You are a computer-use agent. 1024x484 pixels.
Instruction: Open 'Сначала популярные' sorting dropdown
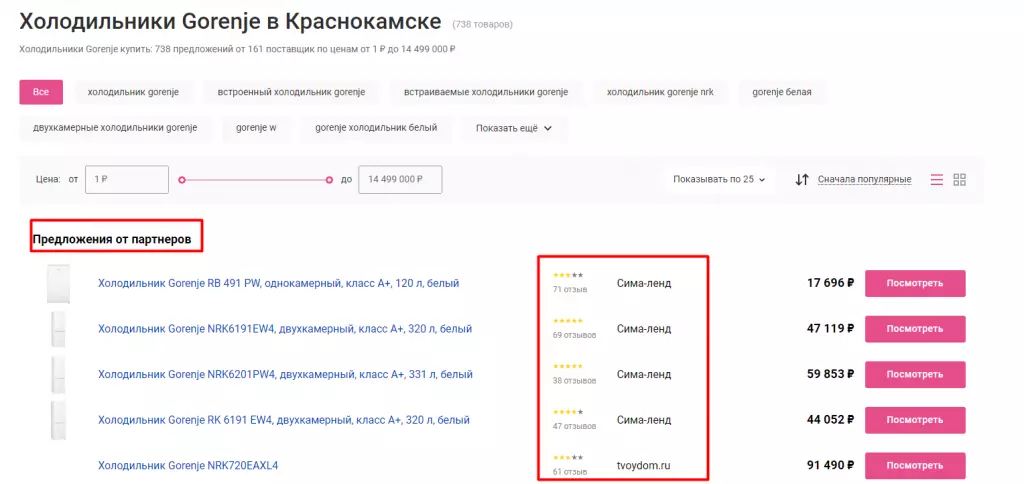(x=864, y=180)
